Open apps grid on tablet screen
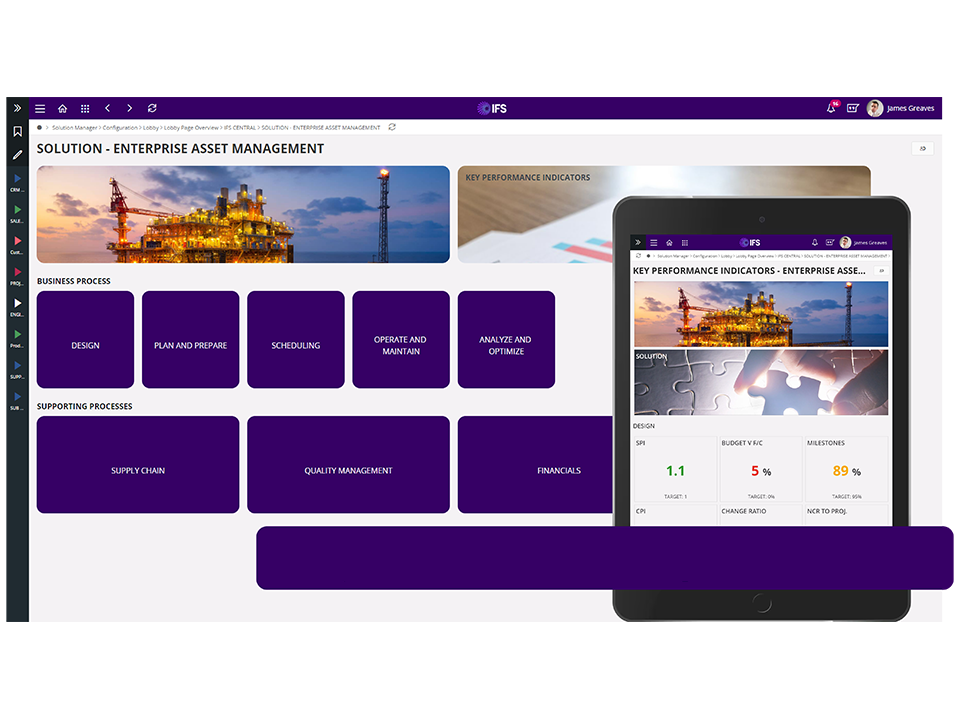The image size is (960, 720). click(684, 242)
